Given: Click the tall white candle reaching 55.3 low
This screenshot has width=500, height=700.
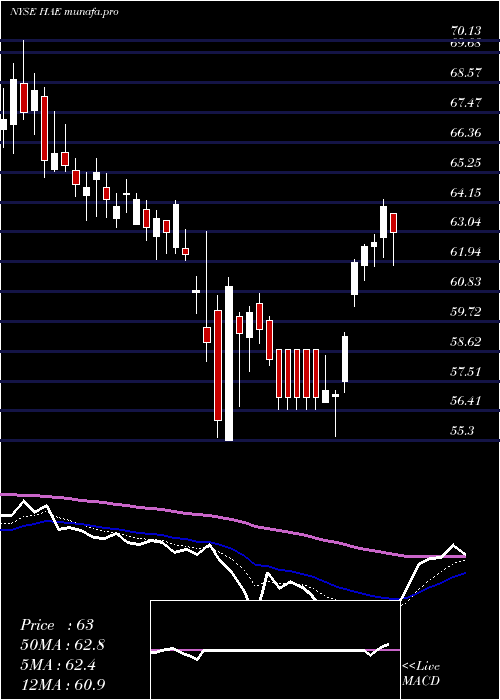Looking at the screenshot, I should pyautogui.click(x=229, y=363).
